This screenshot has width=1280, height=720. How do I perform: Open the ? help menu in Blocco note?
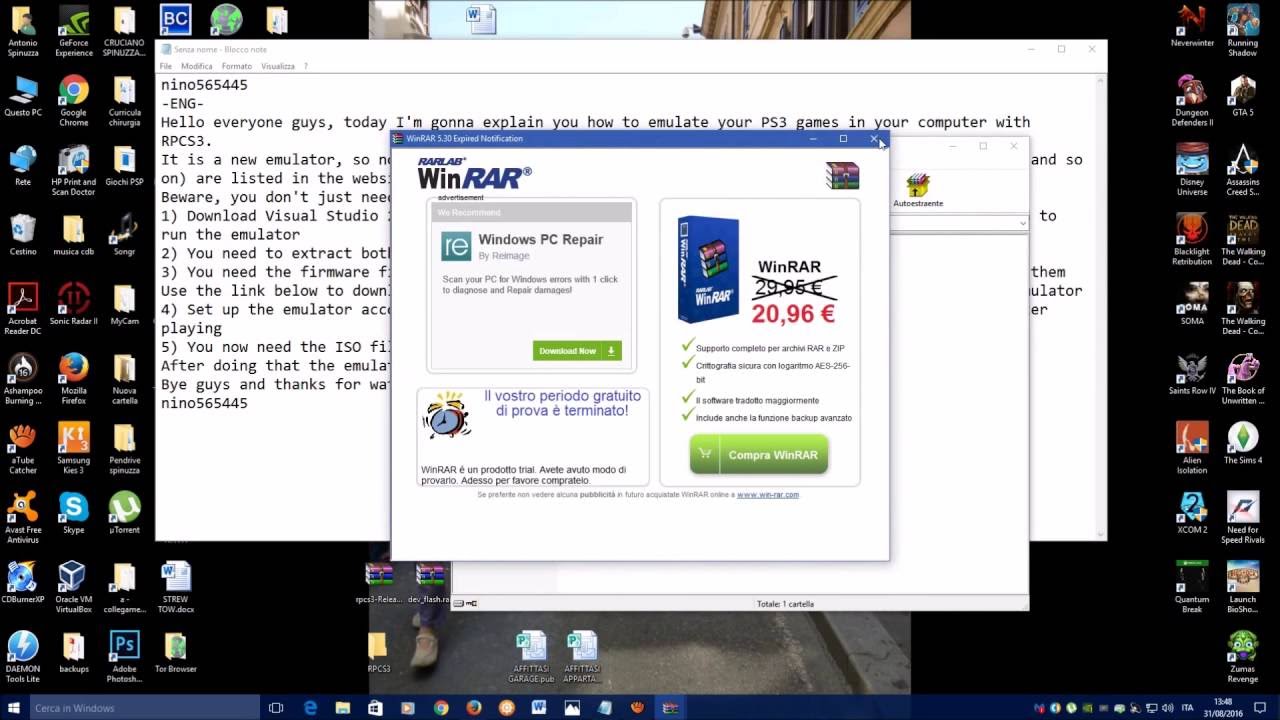pos(306,66)
